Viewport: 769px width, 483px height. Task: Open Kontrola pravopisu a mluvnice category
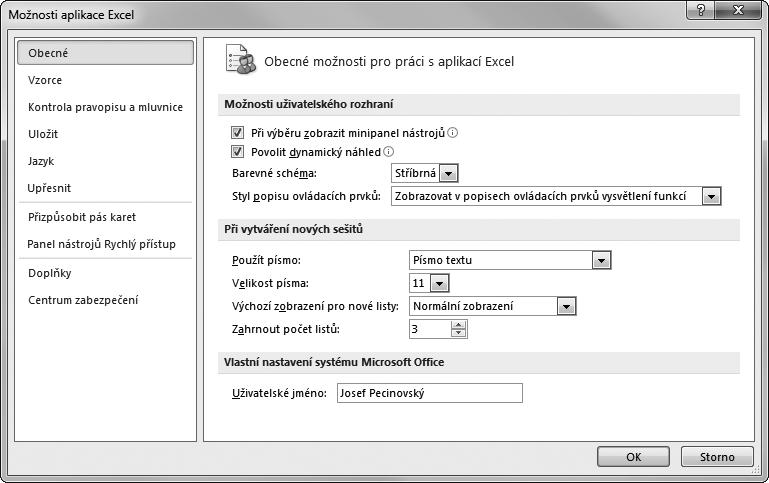tap(105, 107)
